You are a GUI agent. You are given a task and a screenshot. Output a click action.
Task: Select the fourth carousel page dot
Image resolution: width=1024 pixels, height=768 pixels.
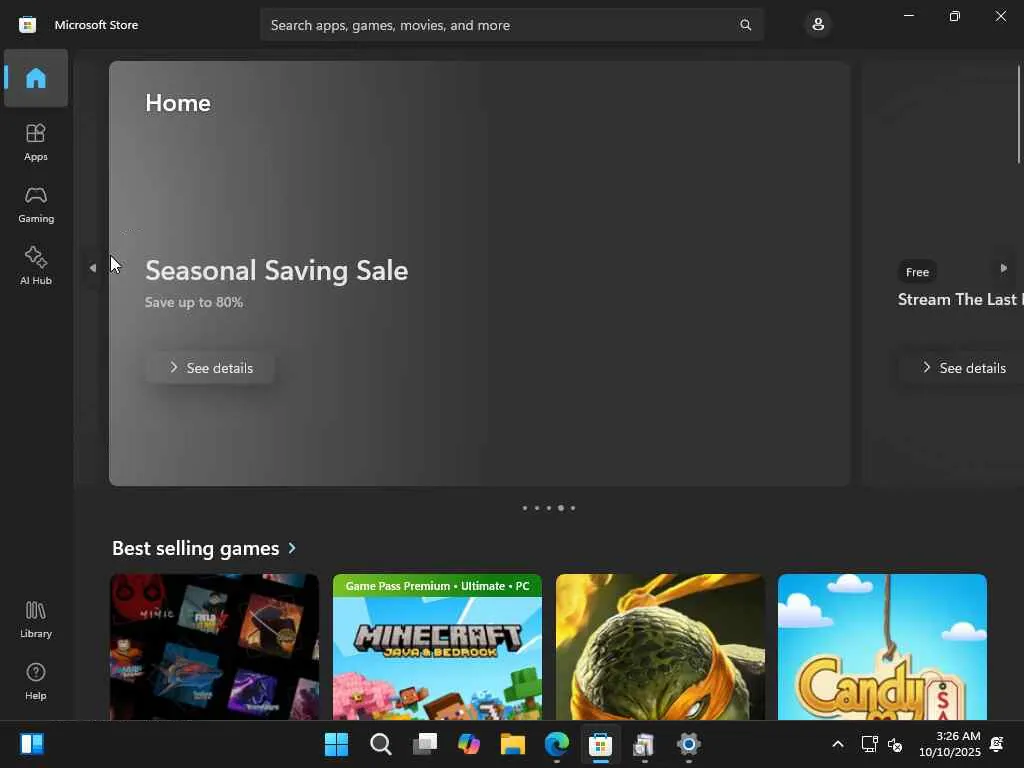(x=561, y=508)
